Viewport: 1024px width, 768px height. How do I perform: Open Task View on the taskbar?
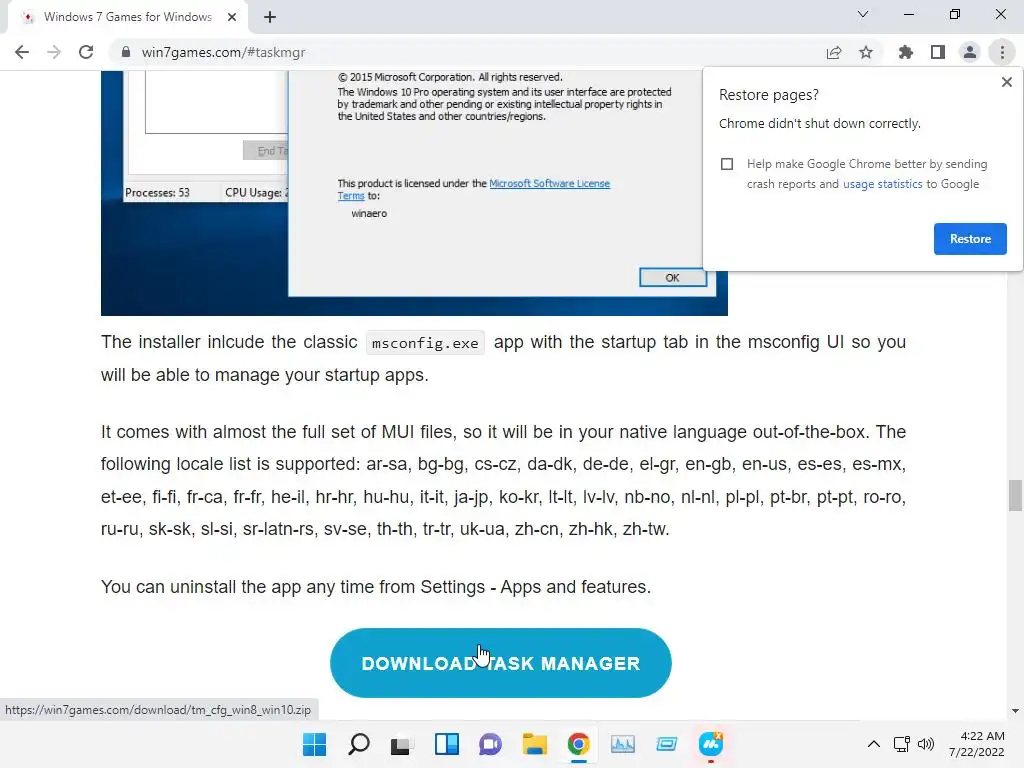tap(402, 744)
